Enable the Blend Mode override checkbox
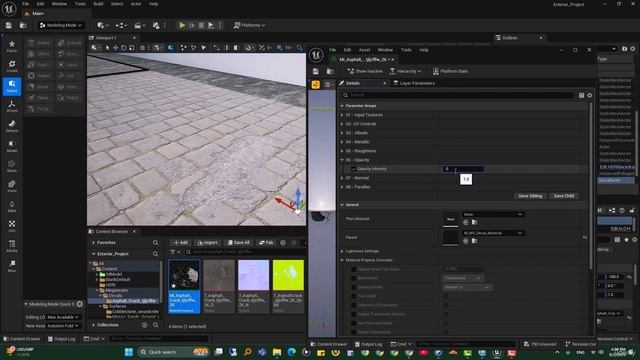The height and width of the screenshot is (360, 640). point(353,278)
